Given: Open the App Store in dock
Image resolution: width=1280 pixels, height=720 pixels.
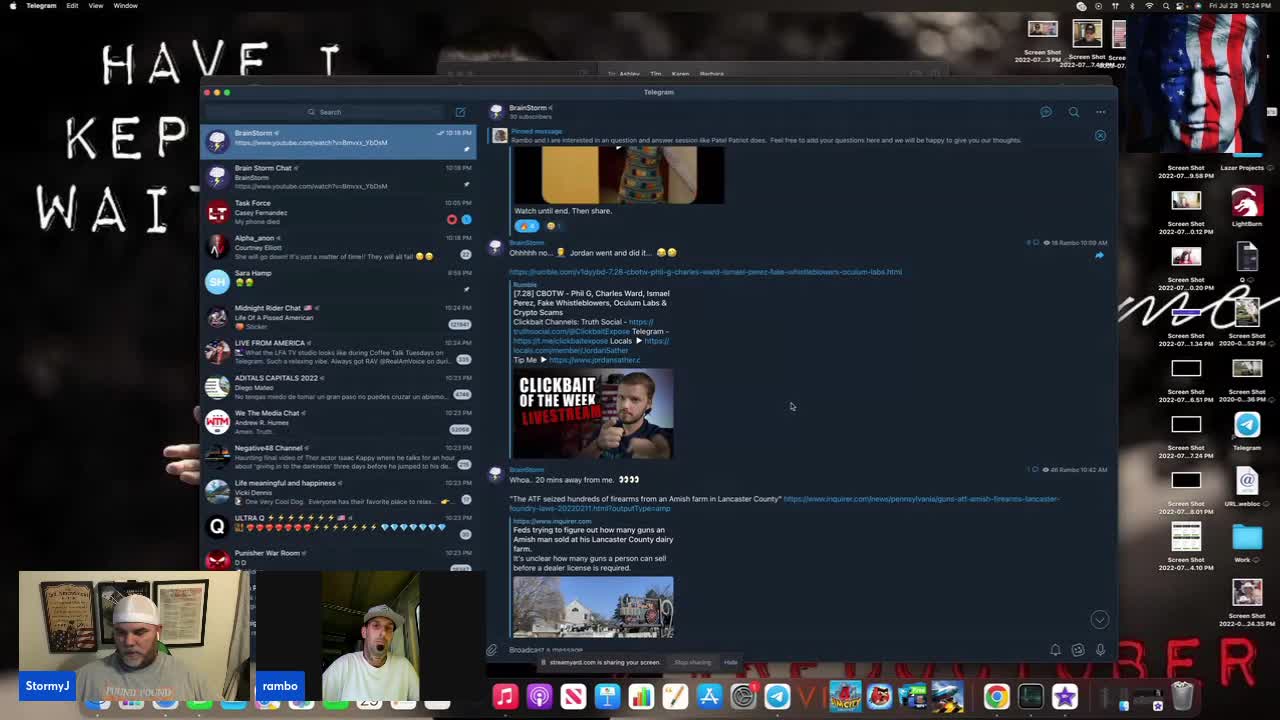Looking at the screenshot, I should click(x=709, y=697).
